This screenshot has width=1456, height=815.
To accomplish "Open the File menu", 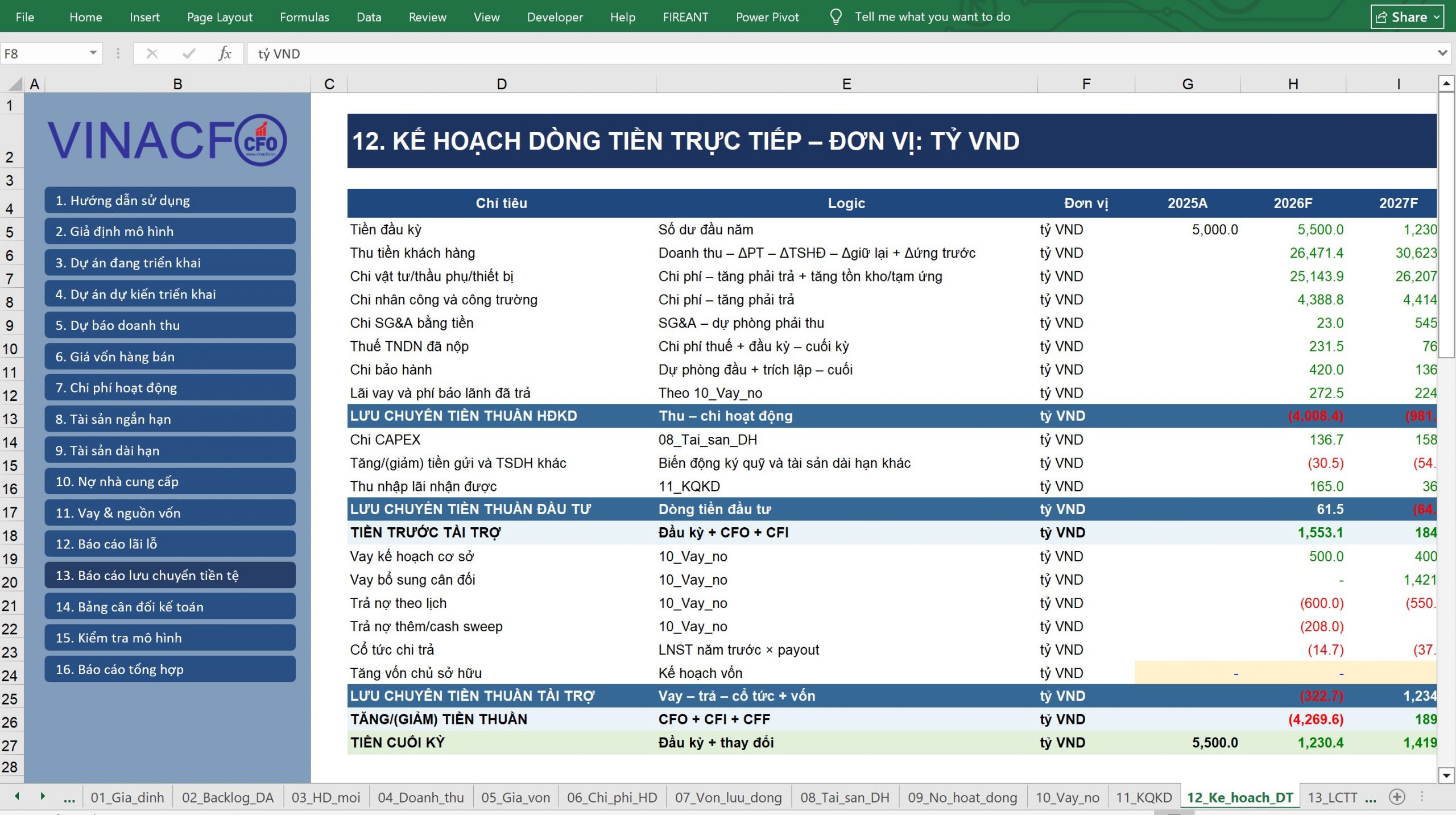I will 25,17.
